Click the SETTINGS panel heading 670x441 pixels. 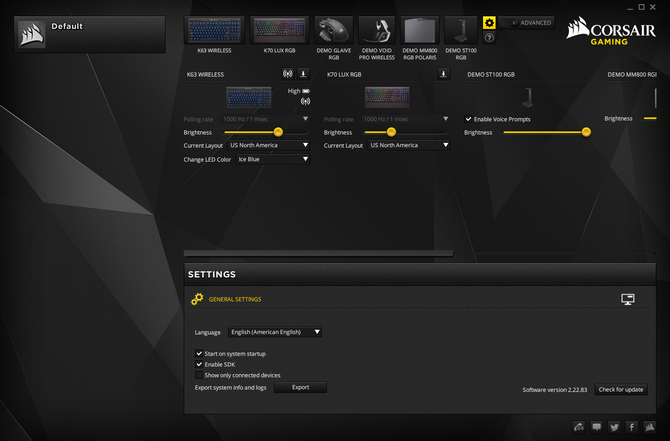(212, 274)
